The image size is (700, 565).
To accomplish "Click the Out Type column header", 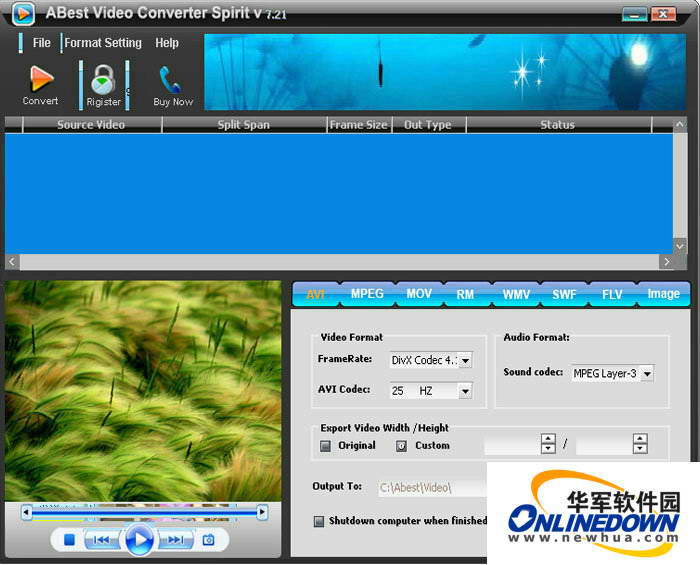I will click(428, 125).
